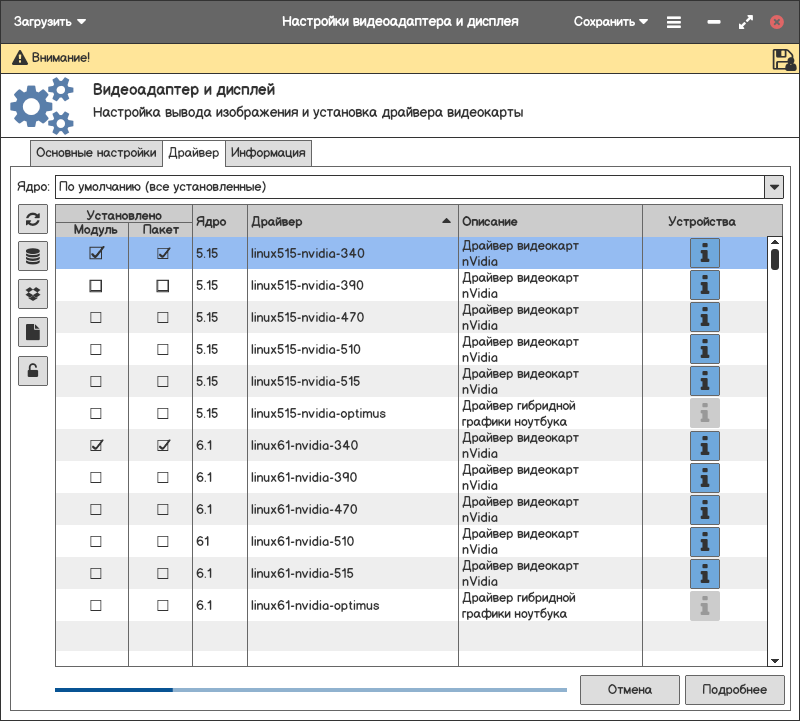This screenshot has width=800, height=721.
Task: Toggle module checkbox for linux61-nvidia-optimus
Action: pos(96,606)
